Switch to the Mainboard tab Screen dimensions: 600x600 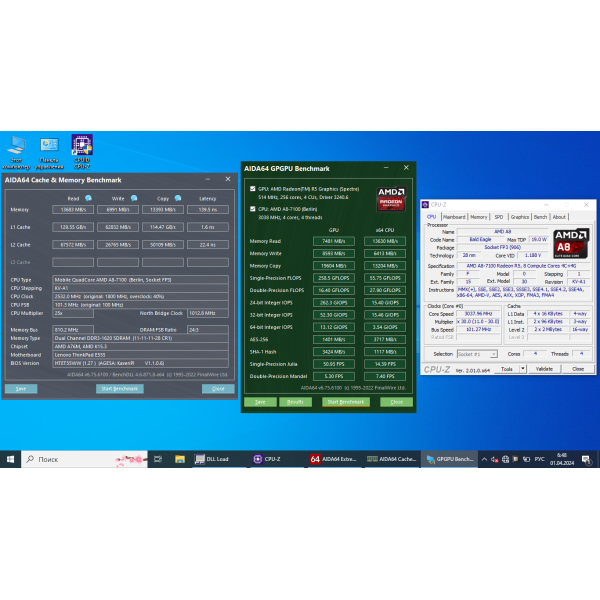click(x=454, y=217)
